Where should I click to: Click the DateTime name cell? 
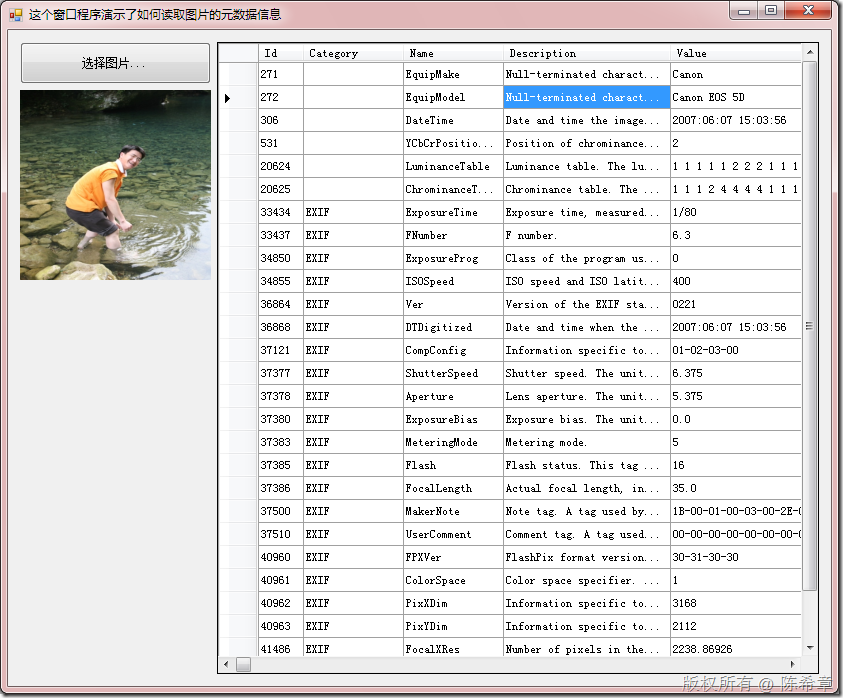[453, 120]
